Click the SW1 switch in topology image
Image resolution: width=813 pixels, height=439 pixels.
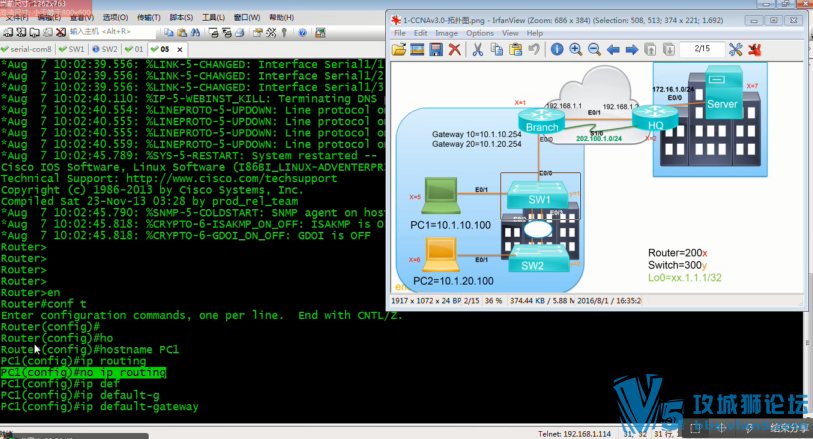tap(538, 195)
